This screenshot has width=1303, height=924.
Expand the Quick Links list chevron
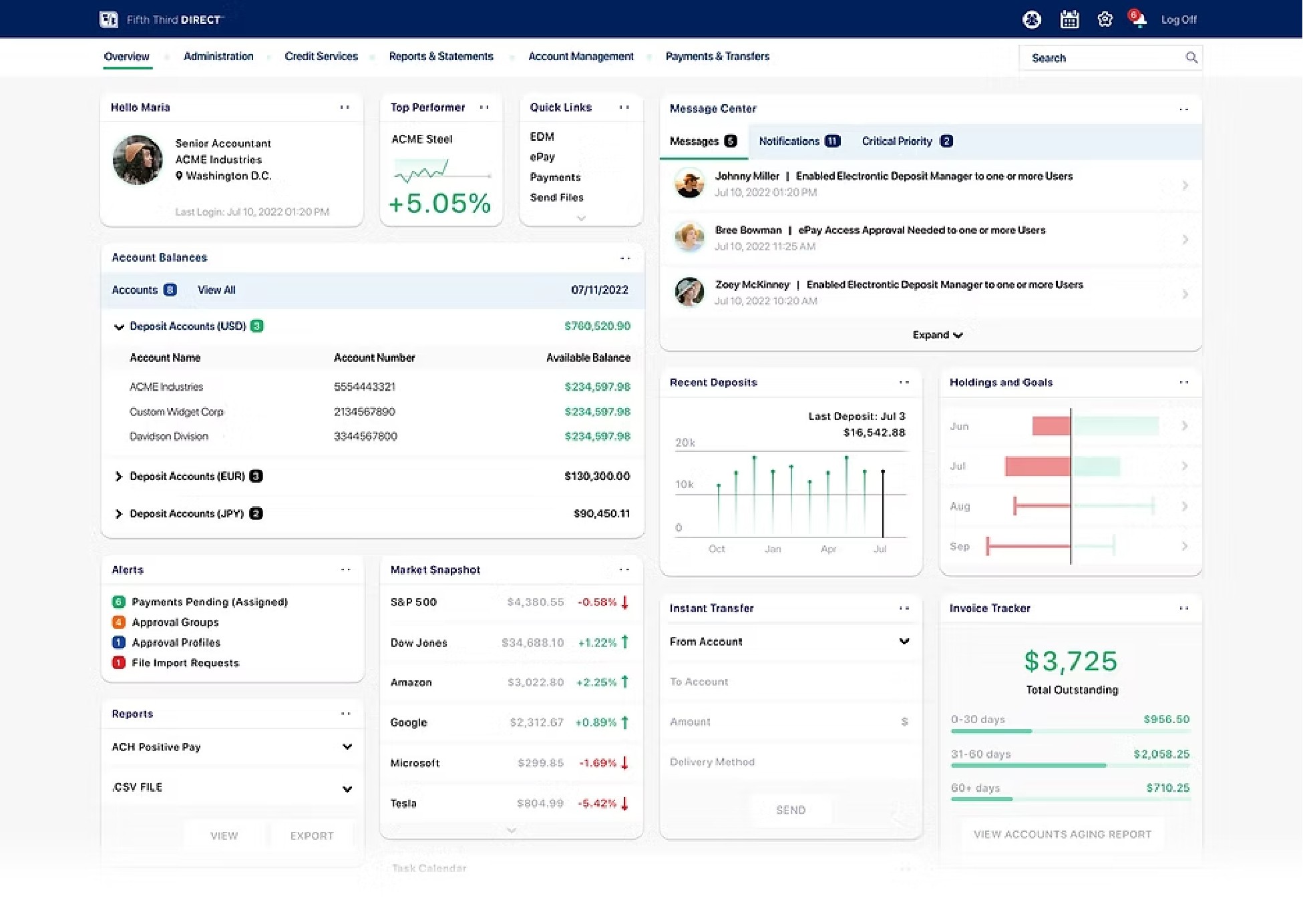(x=581, y=218)
